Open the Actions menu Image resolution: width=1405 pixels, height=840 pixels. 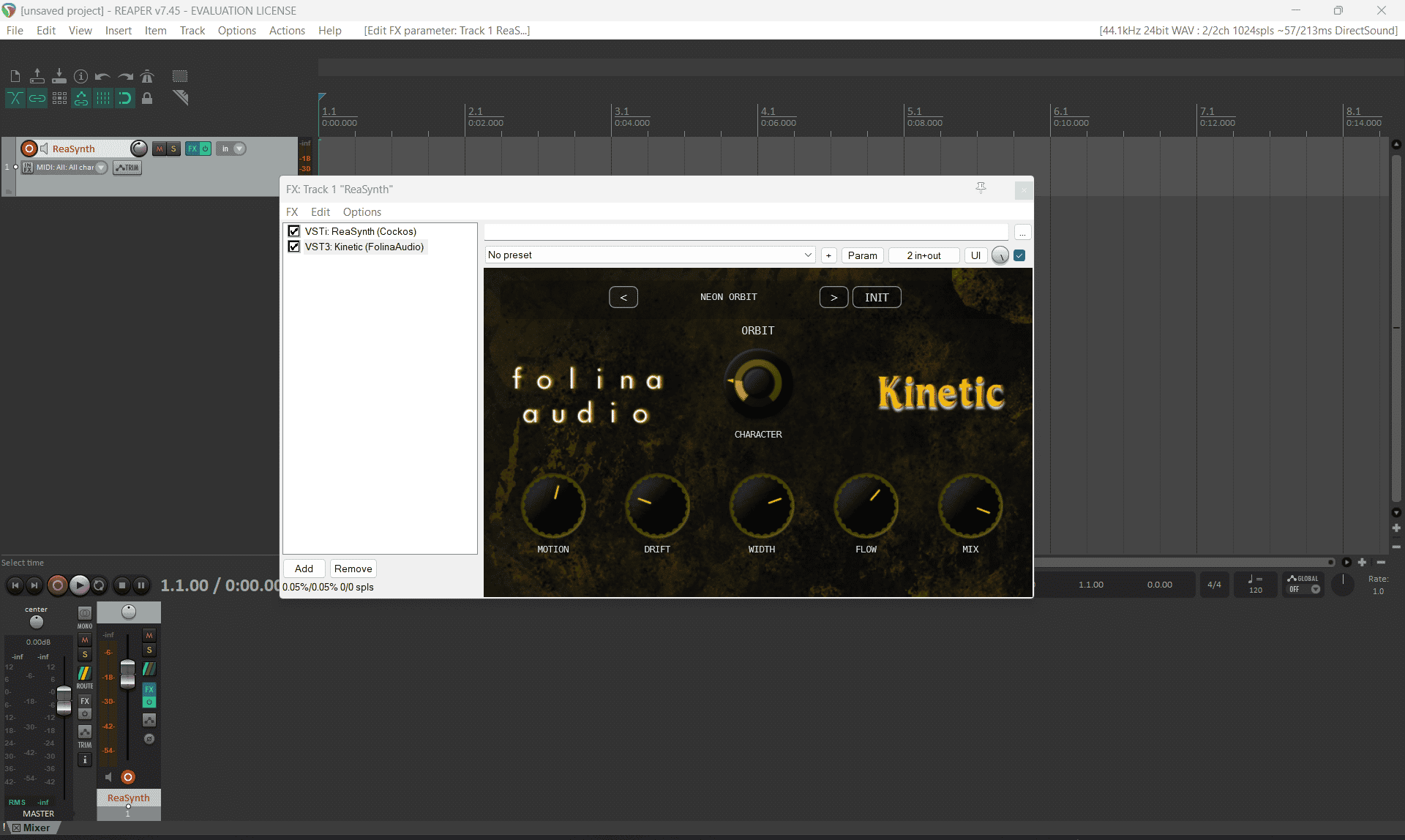tap(287, 30)
